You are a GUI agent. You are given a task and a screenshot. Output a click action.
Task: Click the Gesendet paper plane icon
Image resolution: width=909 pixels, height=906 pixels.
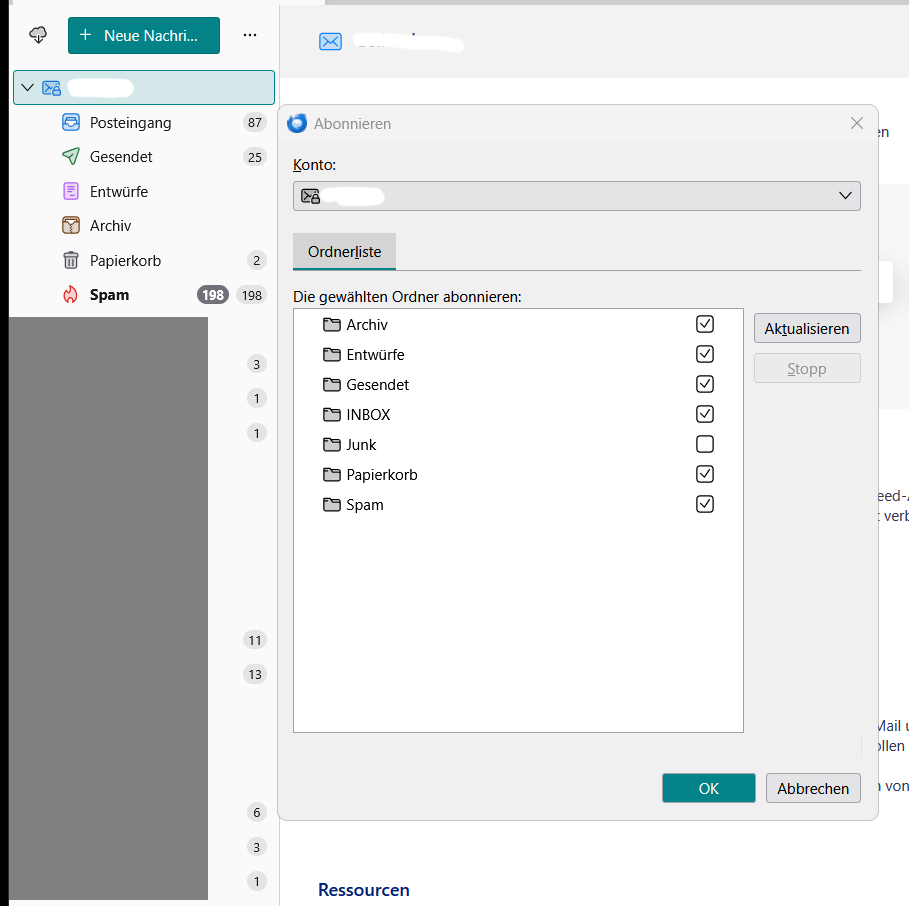71,157
